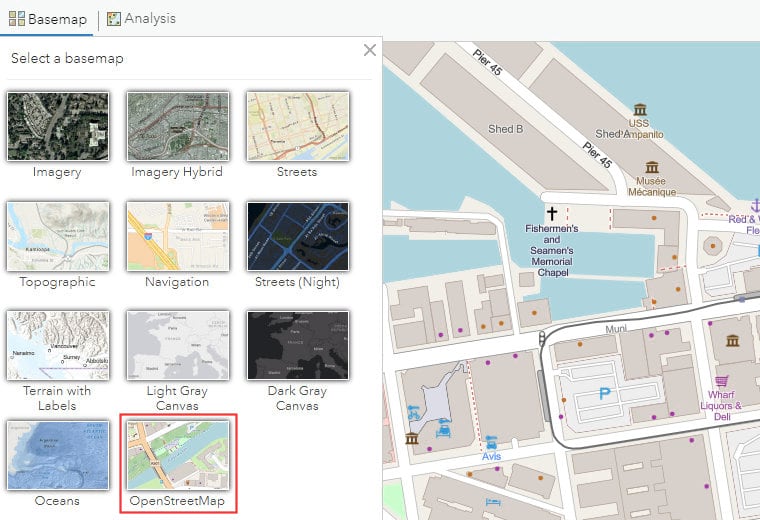Screen dimensions: 760x520
Task: Close the basemap selection panel
Action: click(x=370, y=50)
